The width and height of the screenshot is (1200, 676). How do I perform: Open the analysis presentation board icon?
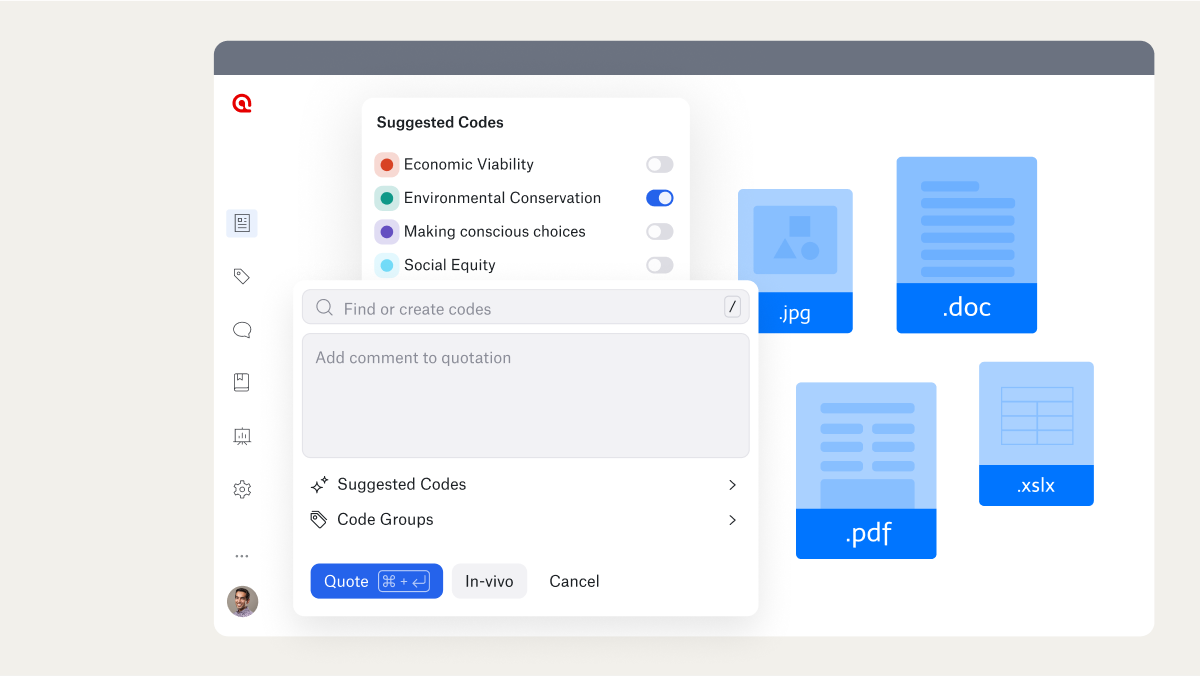[x=241, y=436]
